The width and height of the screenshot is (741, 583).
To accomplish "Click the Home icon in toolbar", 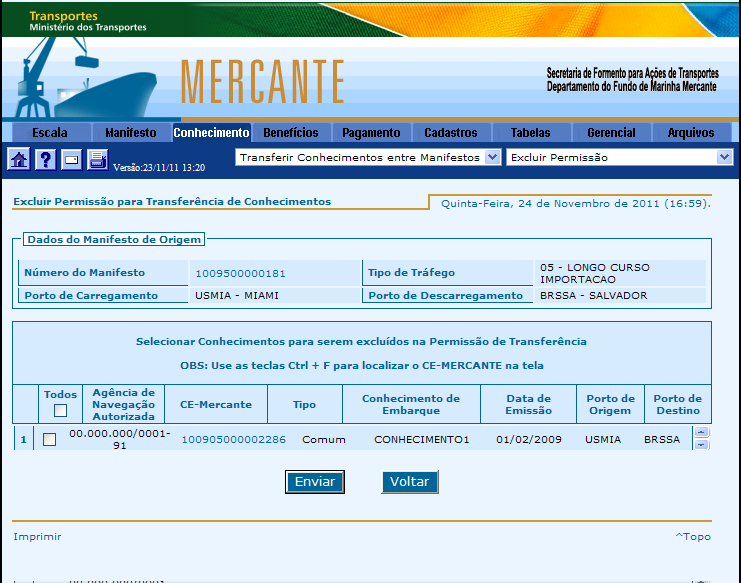I will point(18,160).
